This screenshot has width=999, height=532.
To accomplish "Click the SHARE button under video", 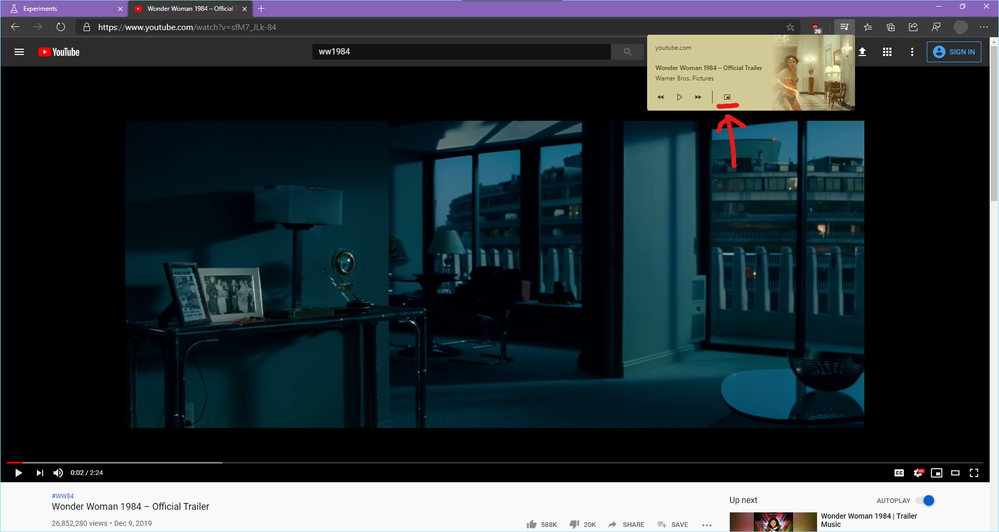I will [626, 524].
